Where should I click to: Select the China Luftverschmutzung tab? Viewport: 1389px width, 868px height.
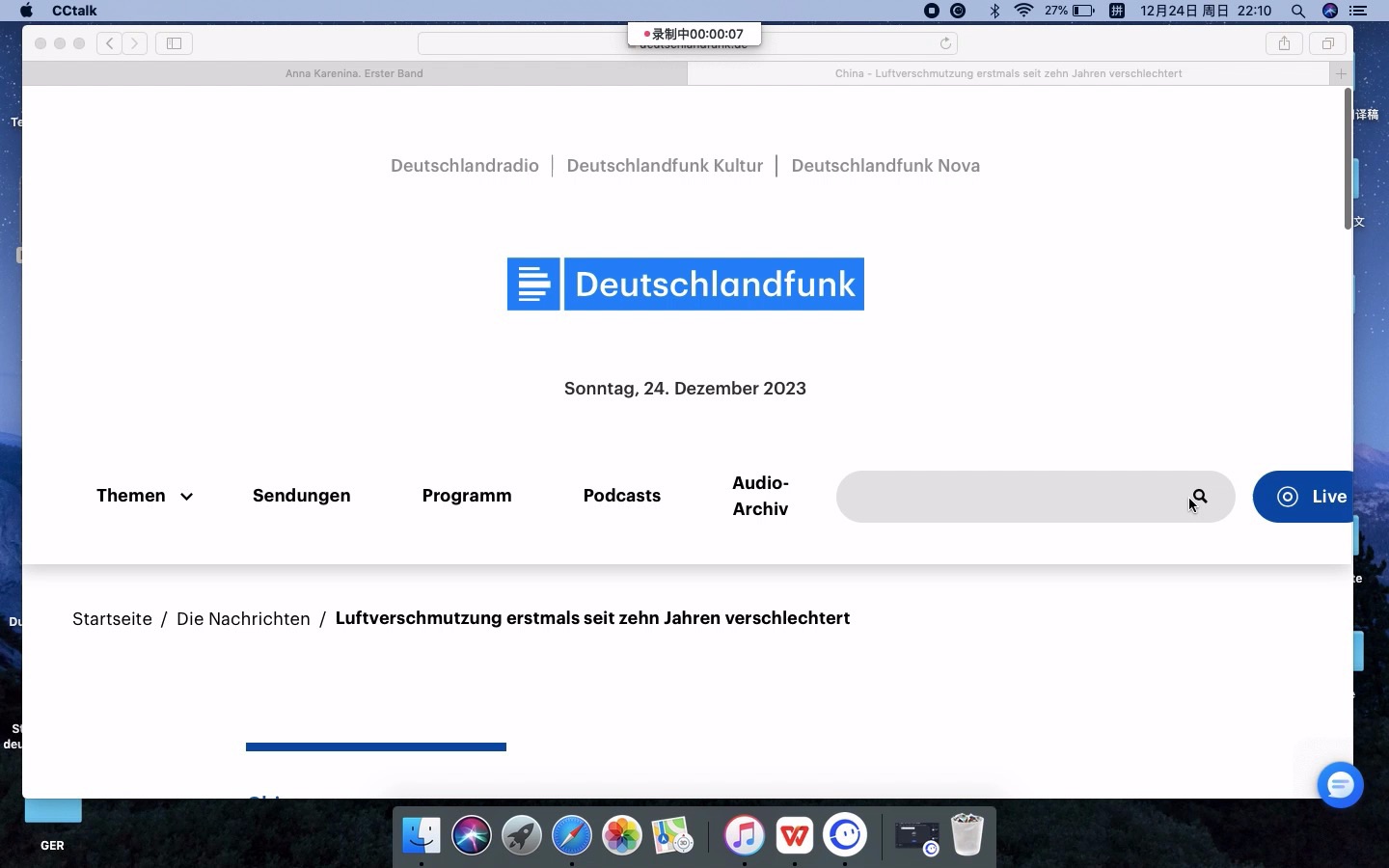point(1008,73)
